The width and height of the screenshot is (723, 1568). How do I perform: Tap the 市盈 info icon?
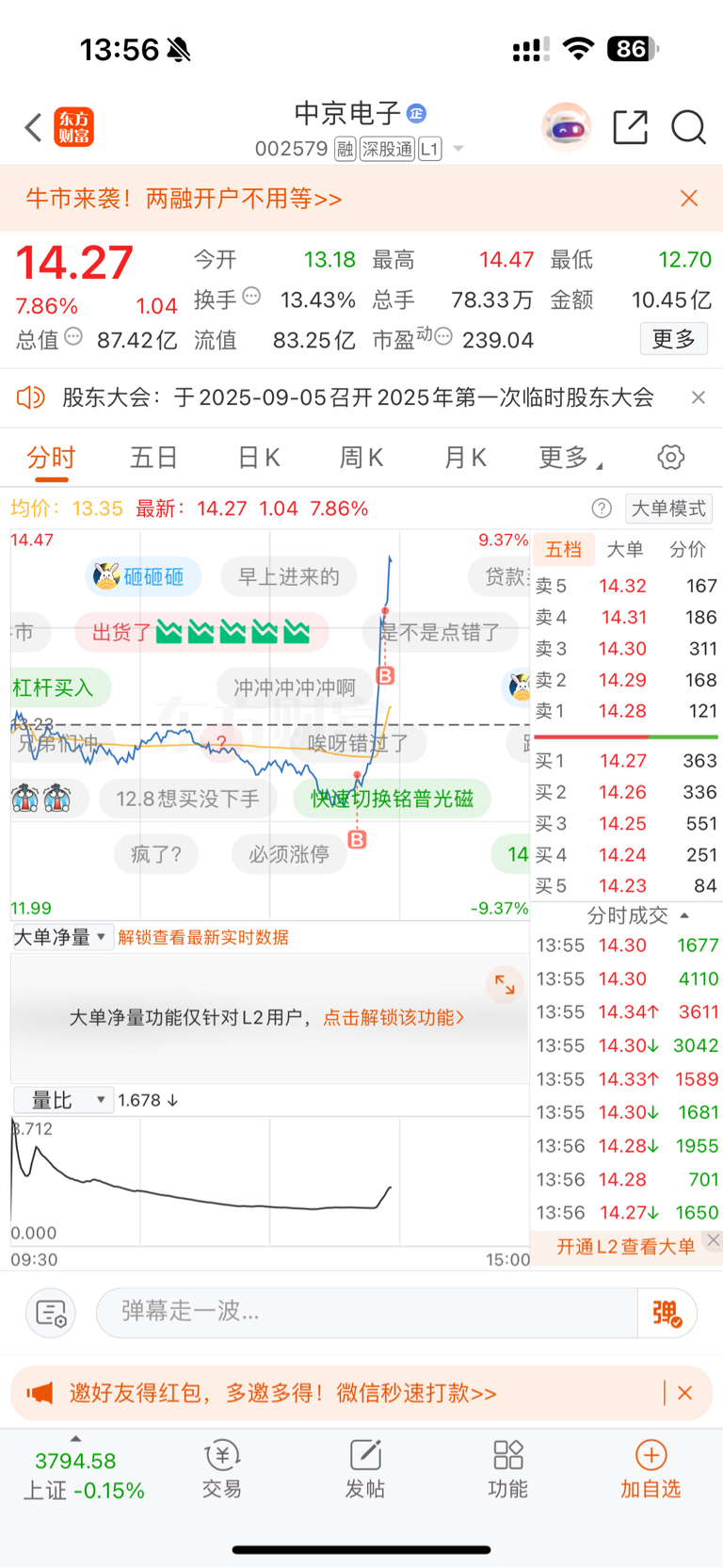pos(442,336)
